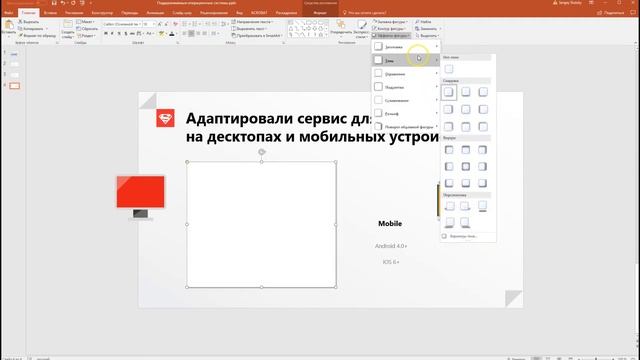This screenshot has height=360, width=640.
Task: Apply inner shadow top preset
Action: pyautogui.click(x=466, y=150)
